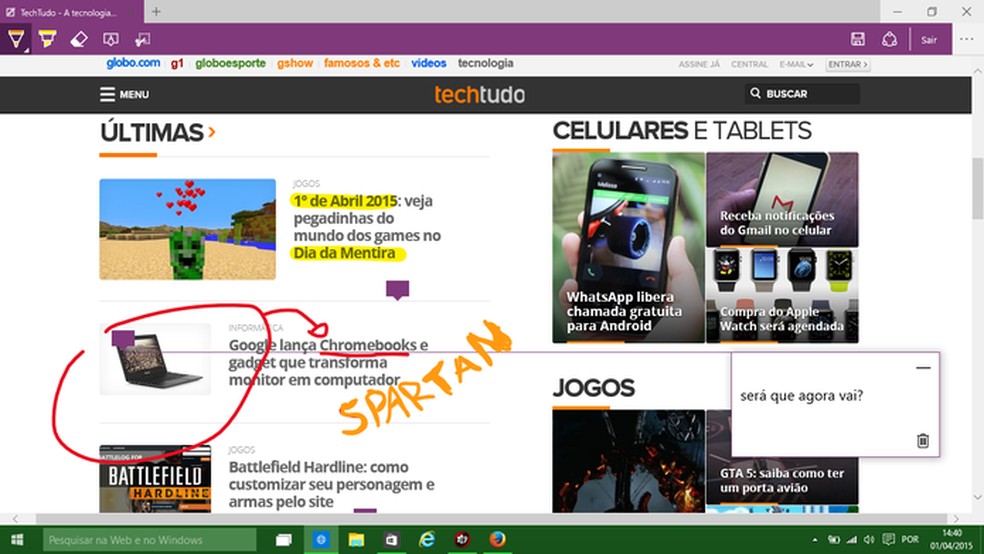Open a new browser tab
The width and height of the screenshot is (984, 554).
click(x=156, y=11)
